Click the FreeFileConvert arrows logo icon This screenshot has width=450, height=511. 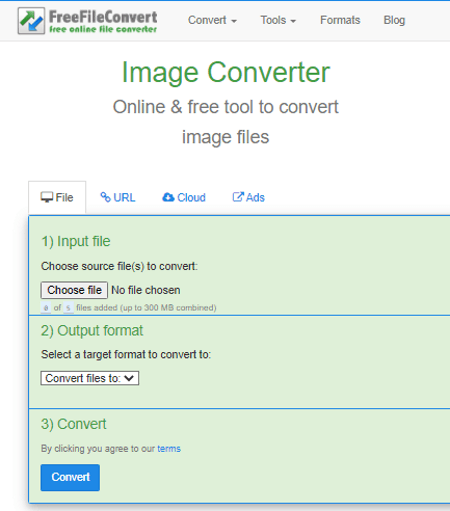pos(31,21)
